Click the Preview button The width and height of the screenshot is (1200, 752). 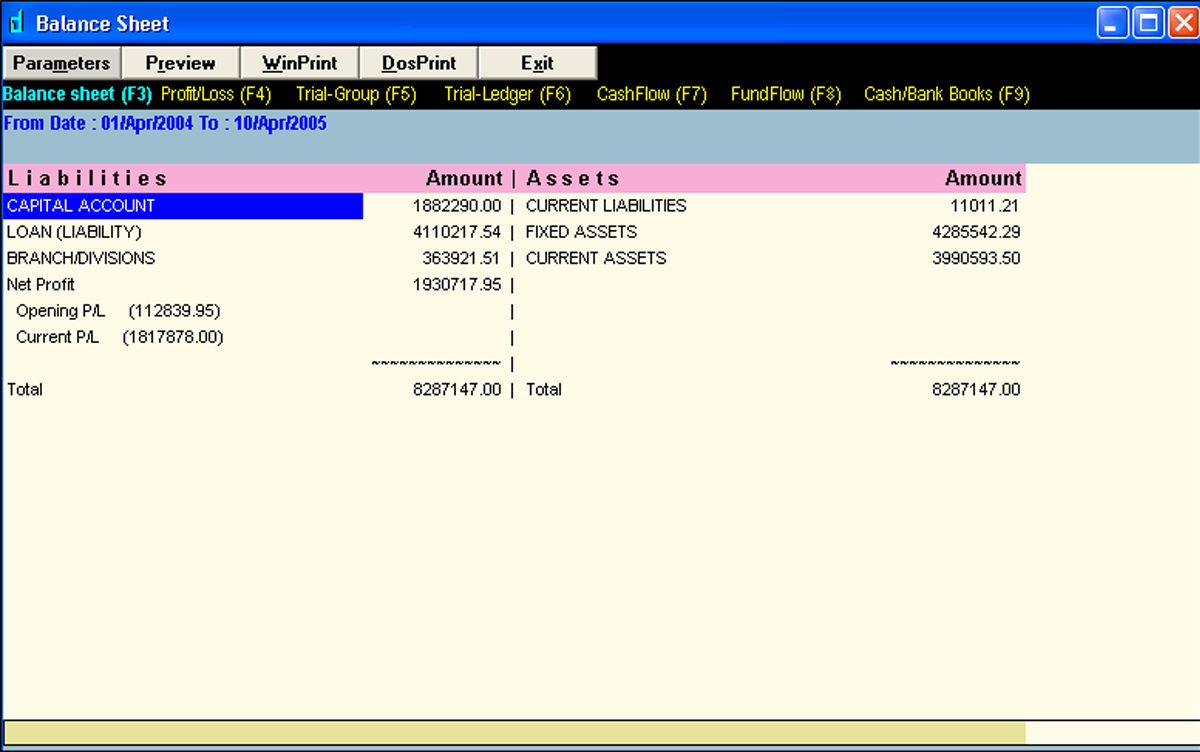coord(180,62)
